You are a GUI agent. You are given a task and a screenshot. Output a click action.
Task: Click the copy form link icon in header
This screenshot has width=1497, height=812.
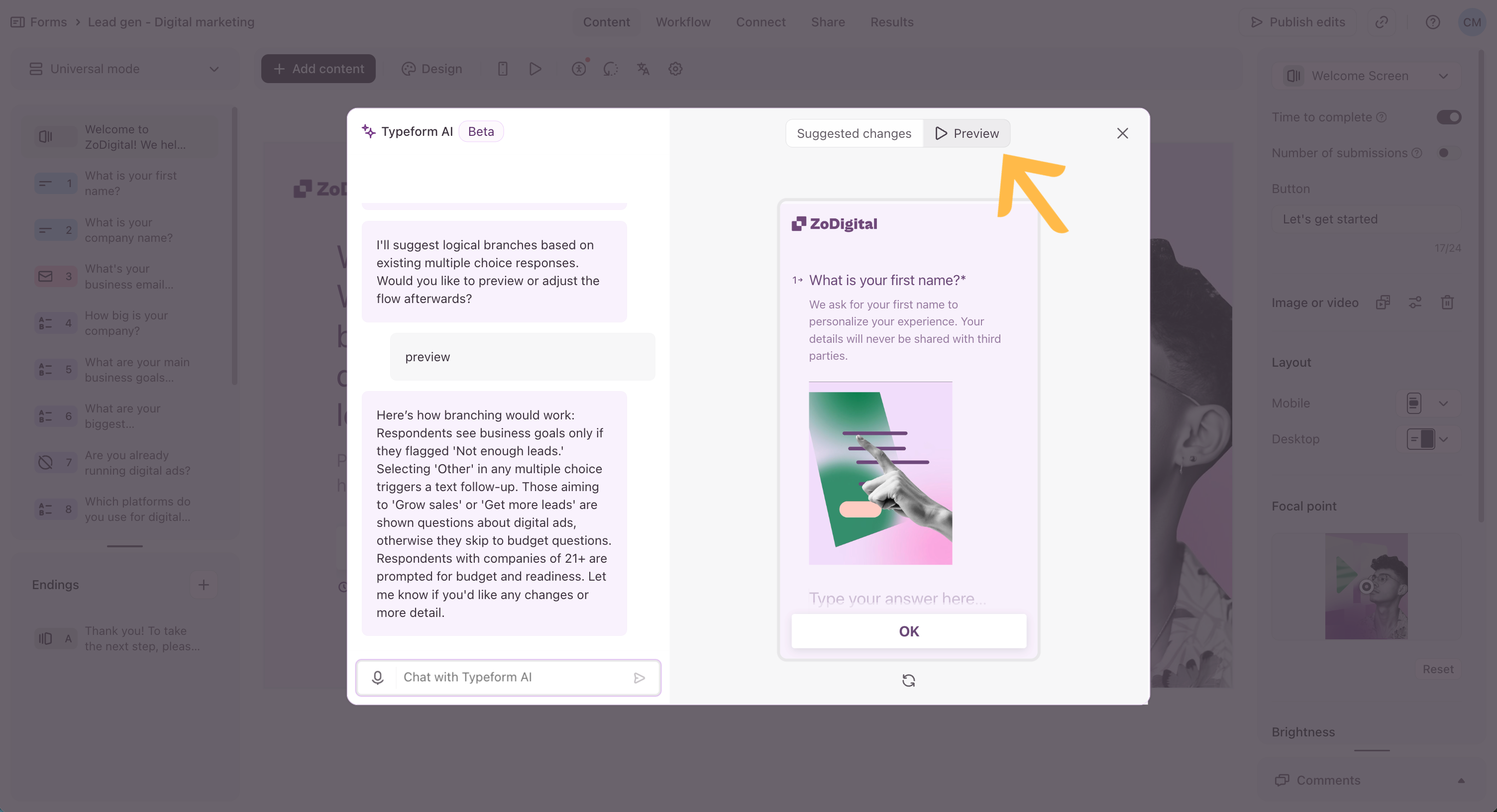pyautogui.click(x=1382, y=22)
